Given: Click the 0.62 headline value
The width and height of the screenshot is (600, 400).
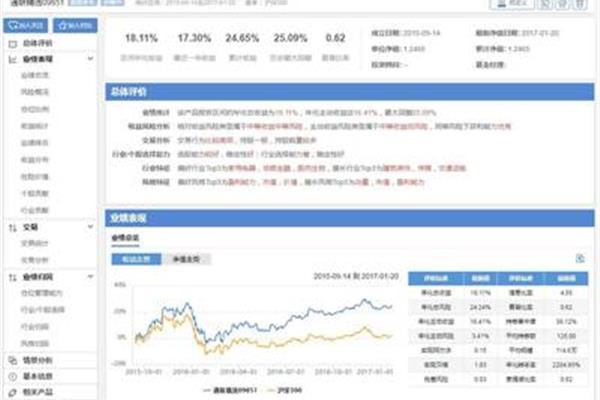Looking at the screenshot, I should [336, 38].
